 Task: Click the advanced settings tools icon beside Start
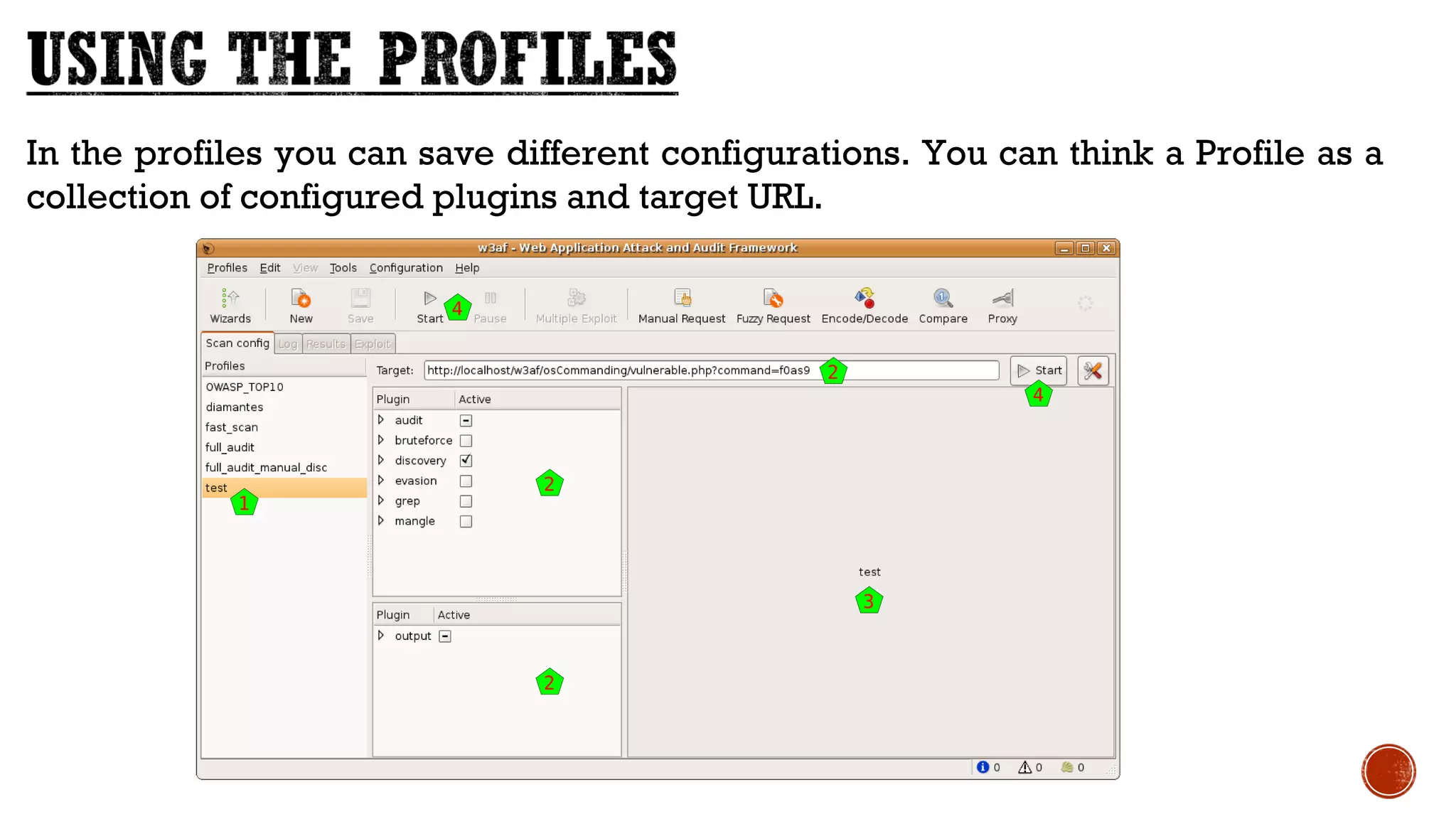(x=1093, y=370)
